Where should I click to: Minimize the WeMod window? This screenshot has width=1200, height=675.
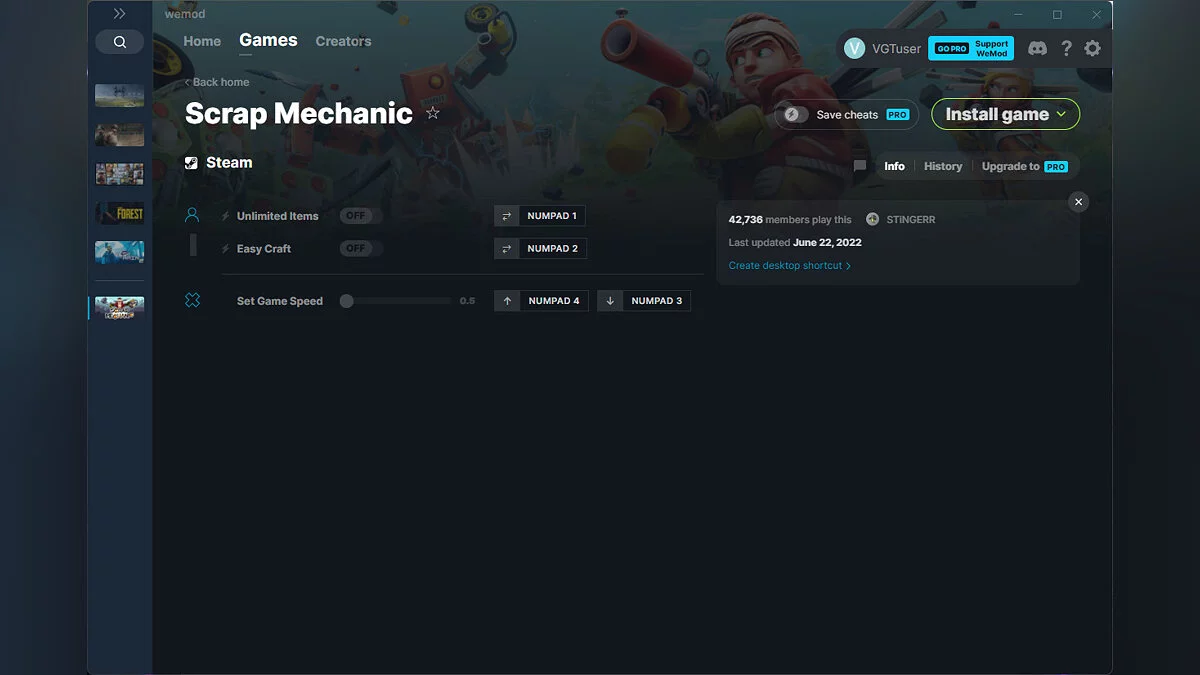[1019, 15]
